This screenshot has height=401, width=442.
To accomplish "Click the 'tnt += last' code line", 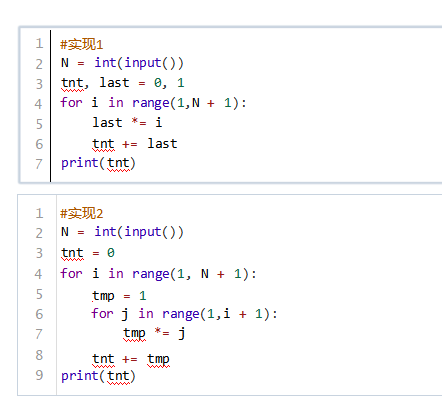I will click(x=135, y=144).
